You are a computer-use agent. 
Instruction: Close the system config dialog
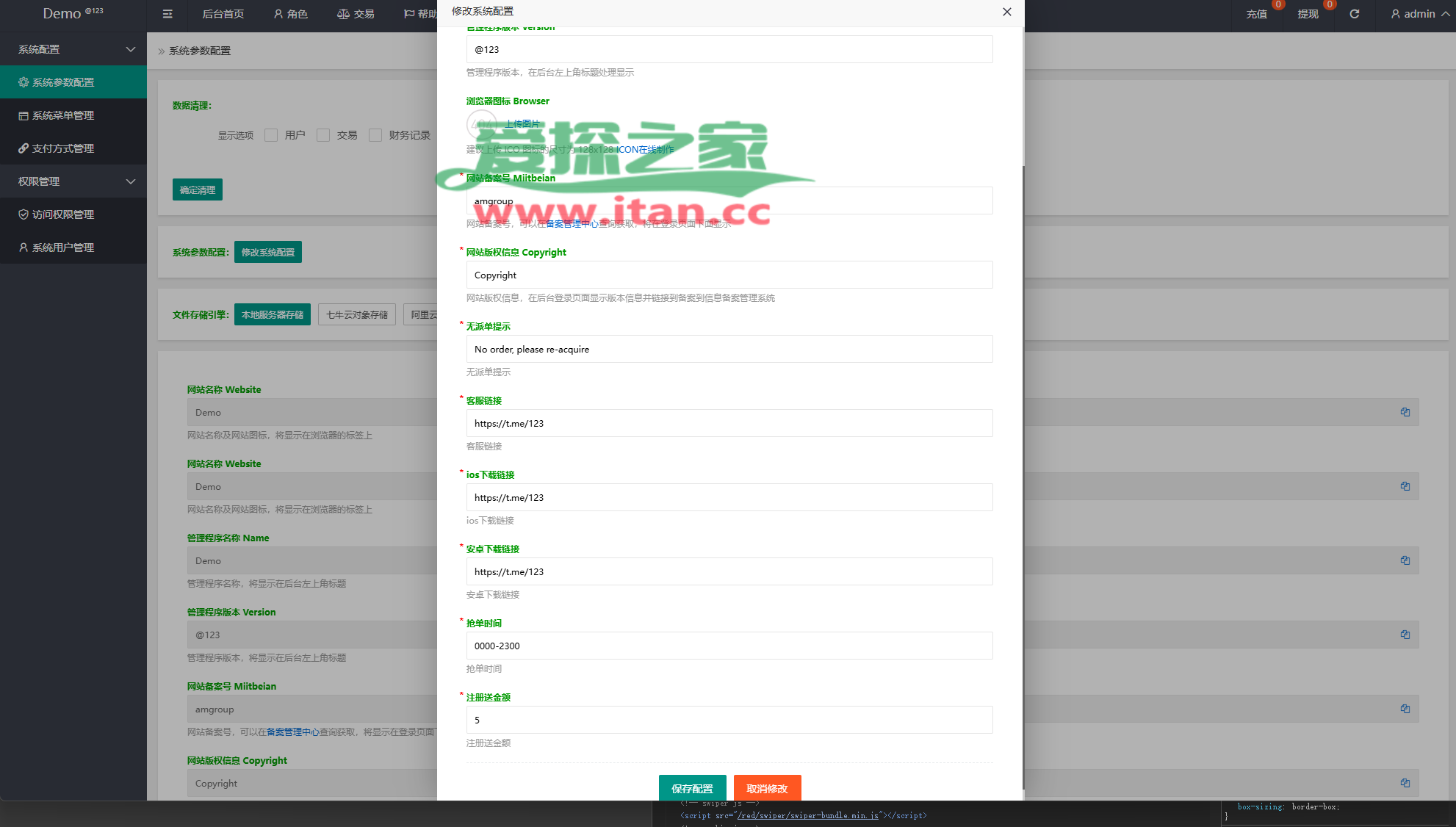1007,12
